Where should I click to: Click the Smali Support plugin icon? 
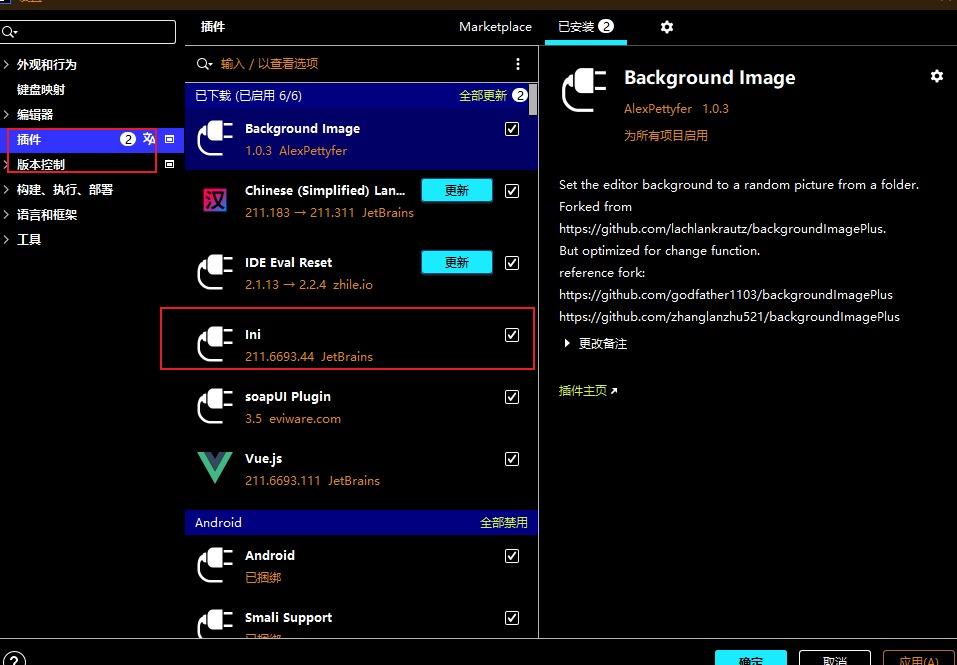(215, 624)
